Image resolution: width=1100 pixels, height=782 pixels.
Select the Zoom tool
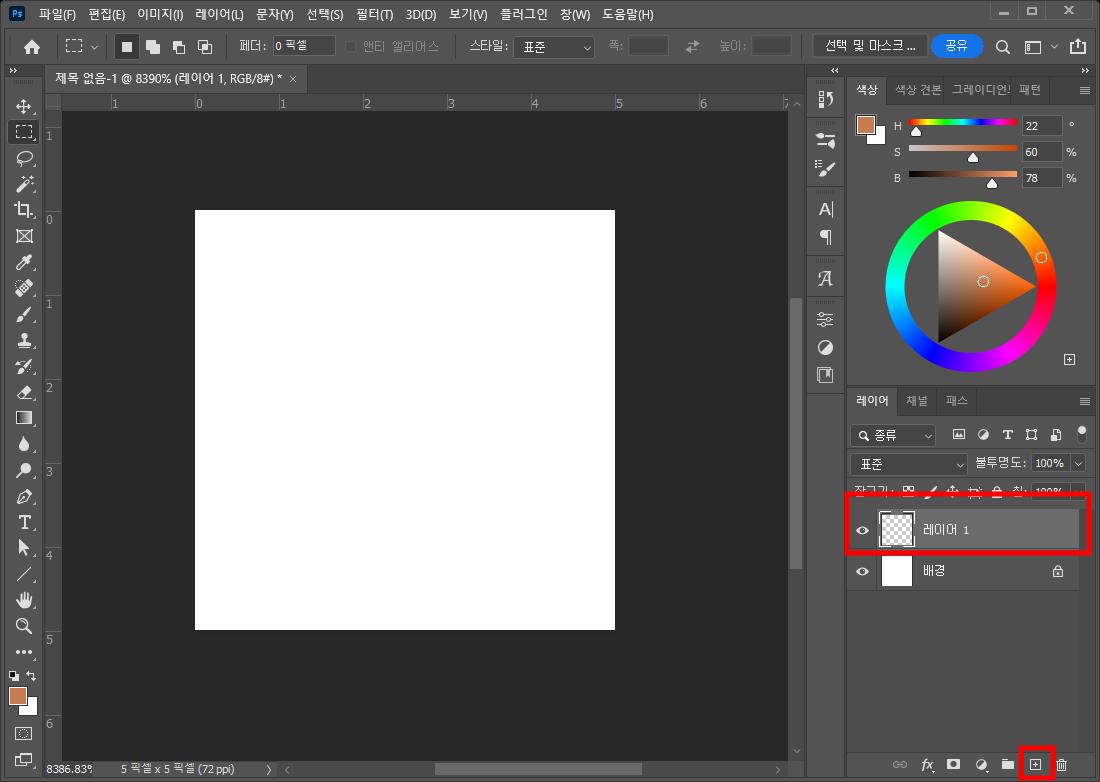[x=24, y=626]
